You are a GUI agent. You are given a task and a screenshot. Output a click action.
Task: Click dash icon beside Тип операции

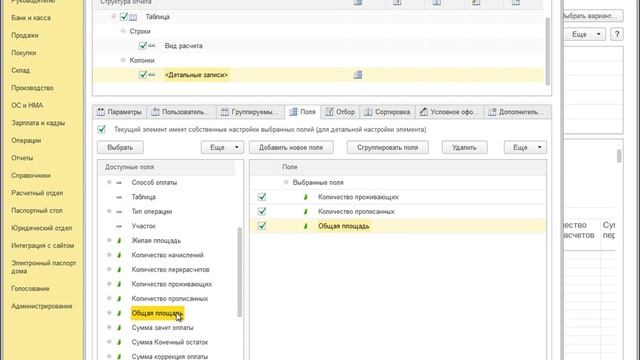pos(119,212)
